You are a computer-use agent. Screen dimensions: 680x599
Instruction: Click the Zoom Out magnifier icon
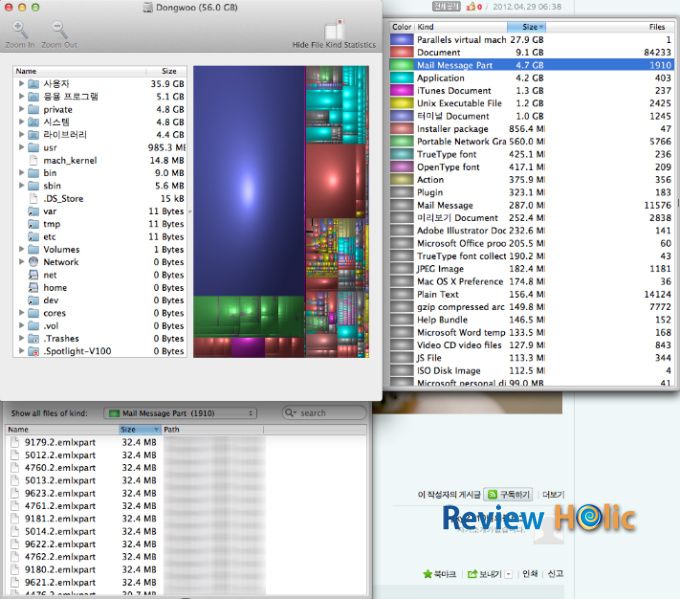click(x=59, y=29)
